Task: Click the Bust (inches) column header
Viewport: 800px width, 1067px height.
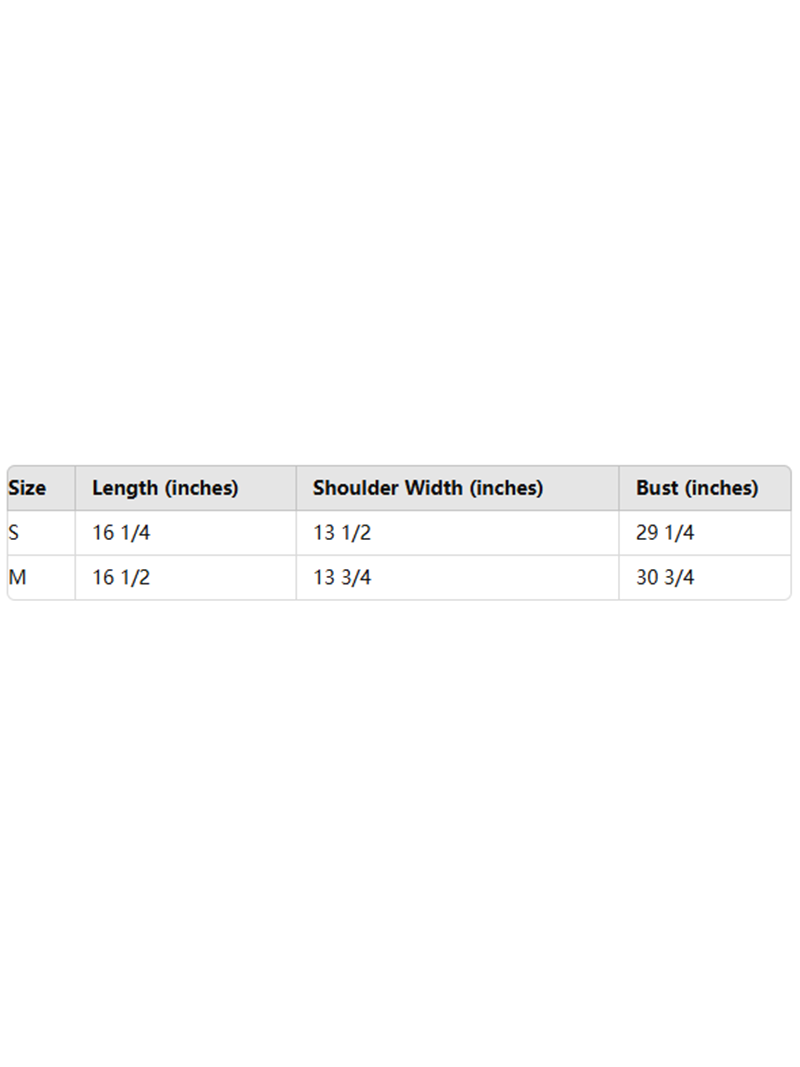Action: click(x=697, y=488)
